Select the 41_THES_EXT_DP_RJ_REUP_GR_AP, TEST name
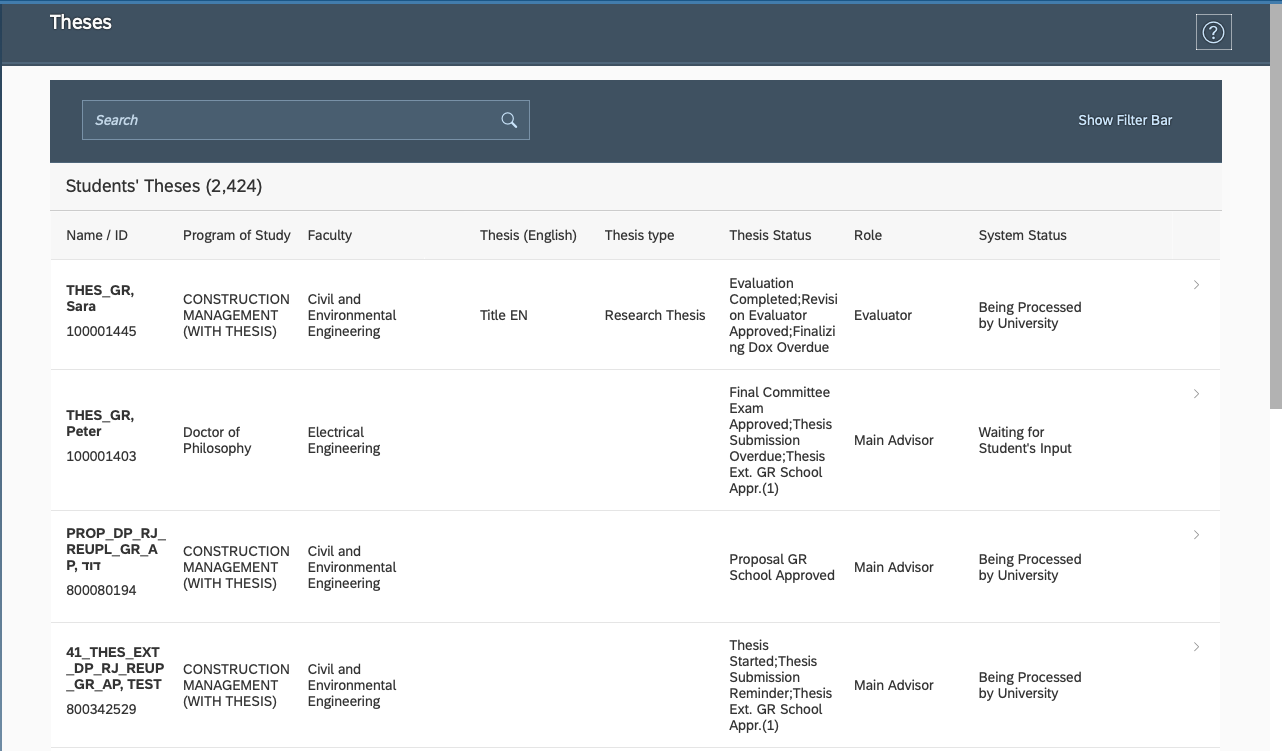The image size is (1282, 751). click(115, 668)
